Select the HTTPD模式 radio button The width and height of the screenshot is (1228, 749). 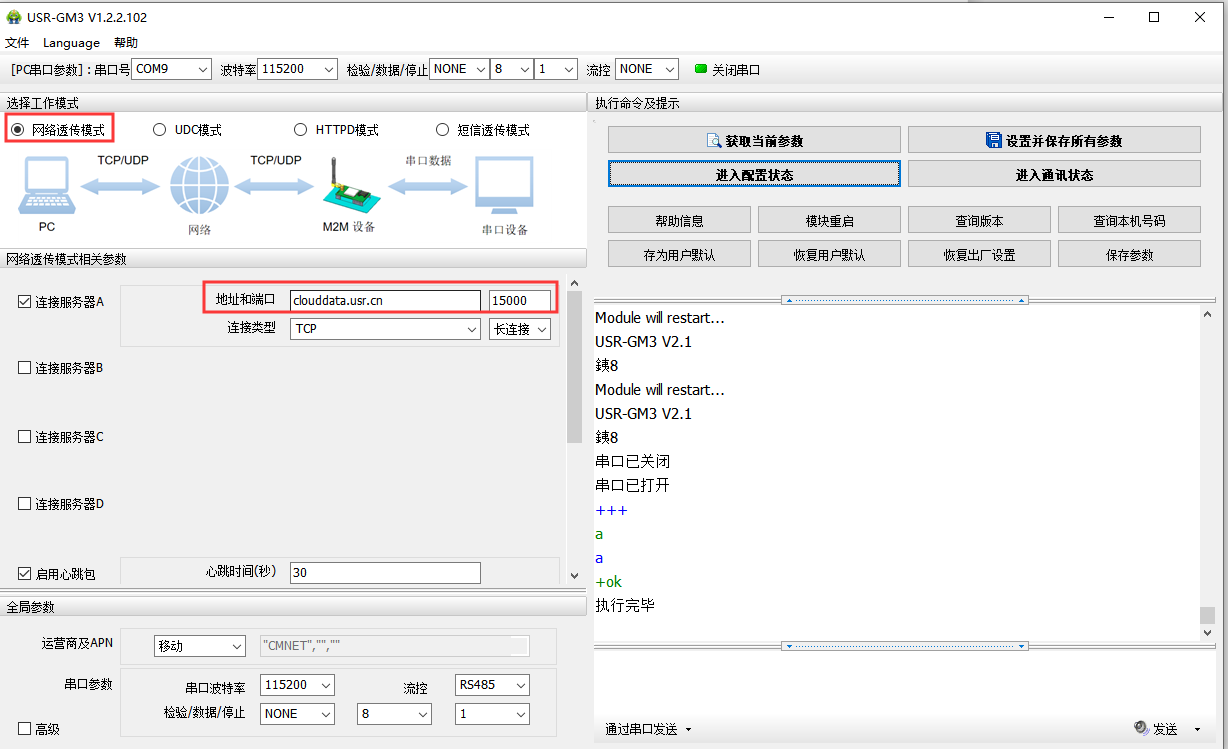point(300,130)
